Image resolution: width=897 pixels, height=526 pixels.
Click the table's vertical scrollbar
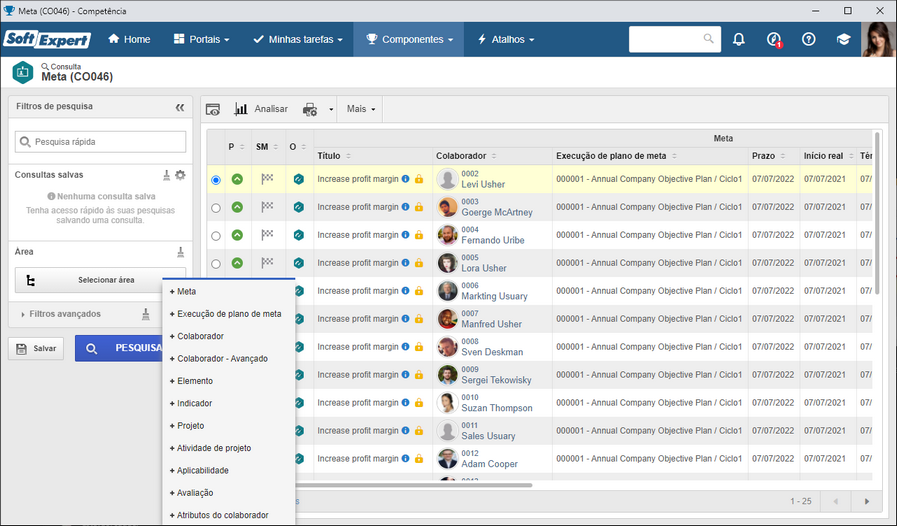pyautogui.click(x=877, y=213)
